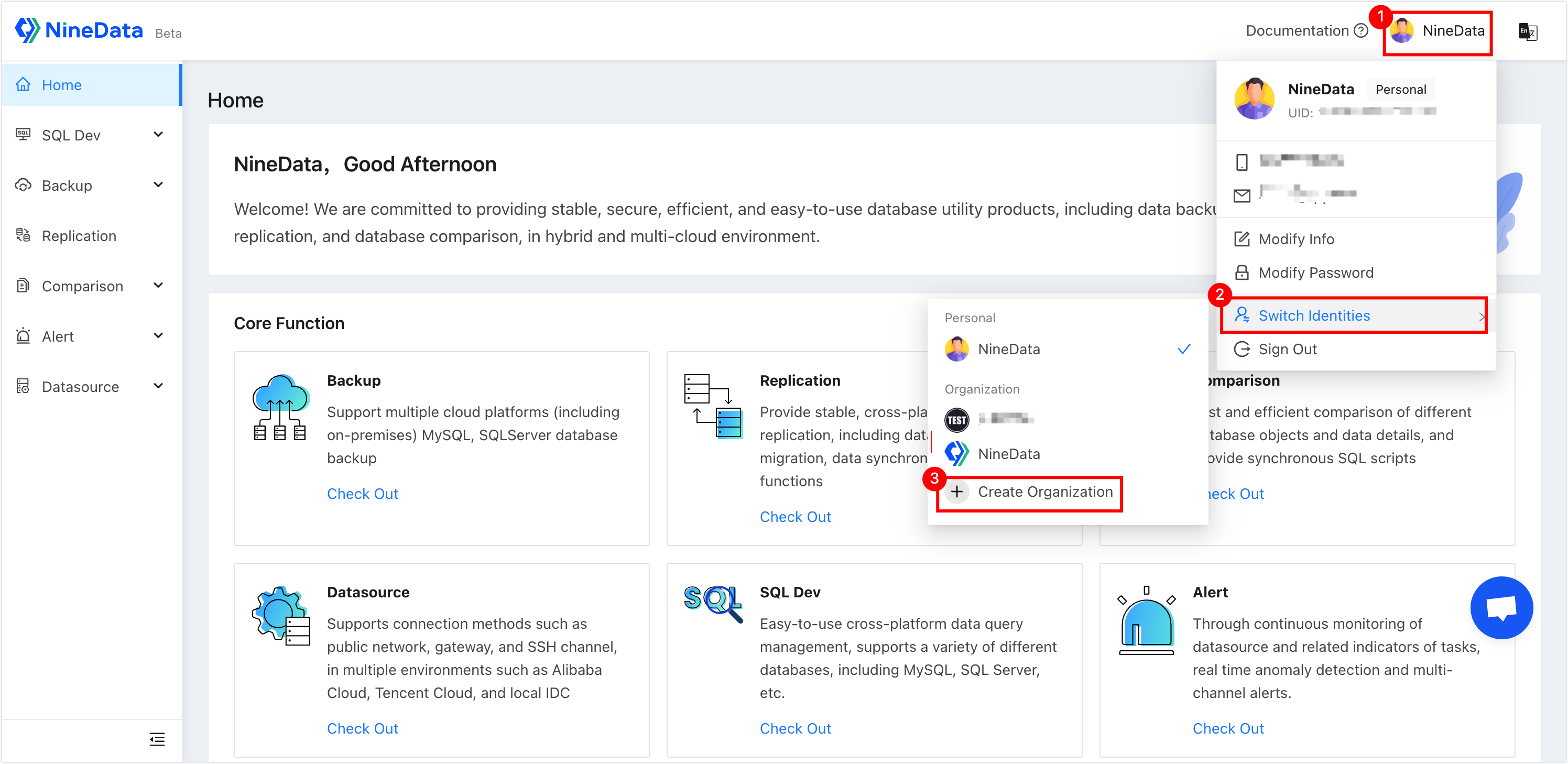Viewport: 1568px width, 764px height.
Task: Open the chat support bubble
Action: coord(1501,607)
